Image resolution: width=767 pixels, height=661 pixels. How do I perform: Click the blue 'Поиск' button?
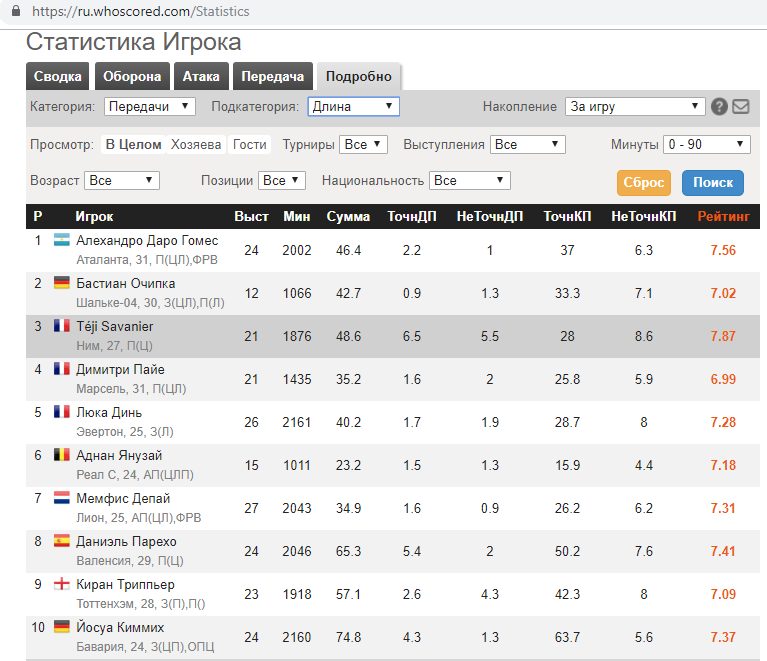coord(713,183)
